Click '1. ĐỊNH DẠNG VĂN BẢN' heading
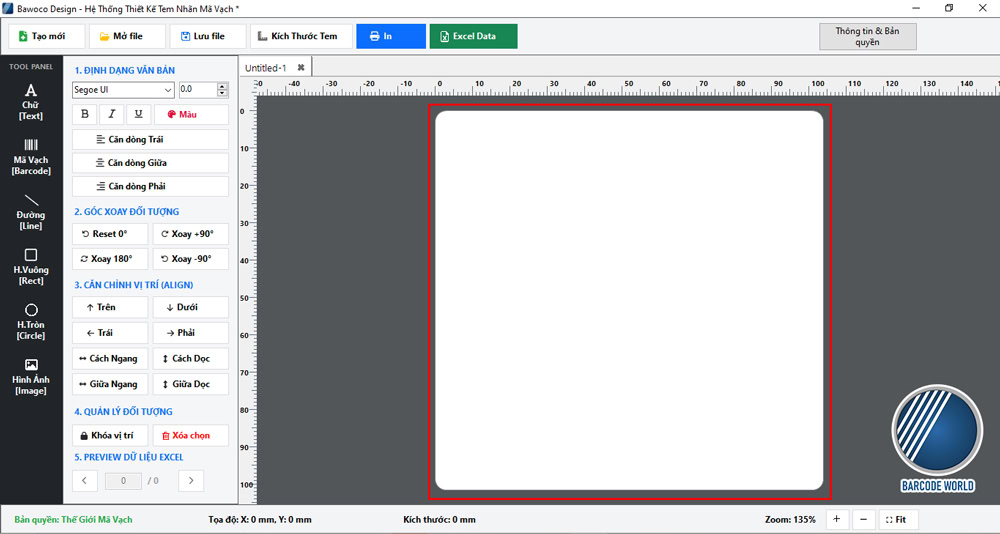This screenshot has height=534, width=1000. click(124, 70)
